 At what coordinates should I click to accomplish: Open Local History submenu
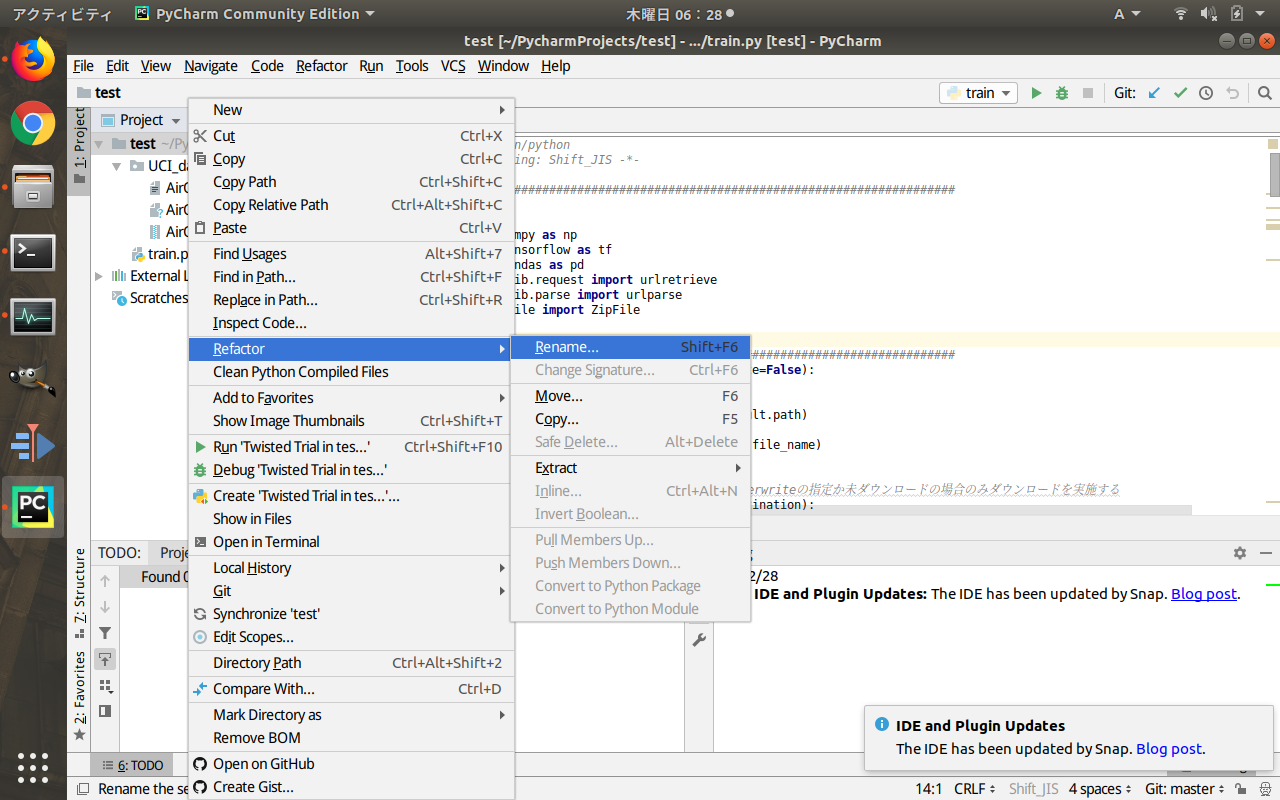351,568
